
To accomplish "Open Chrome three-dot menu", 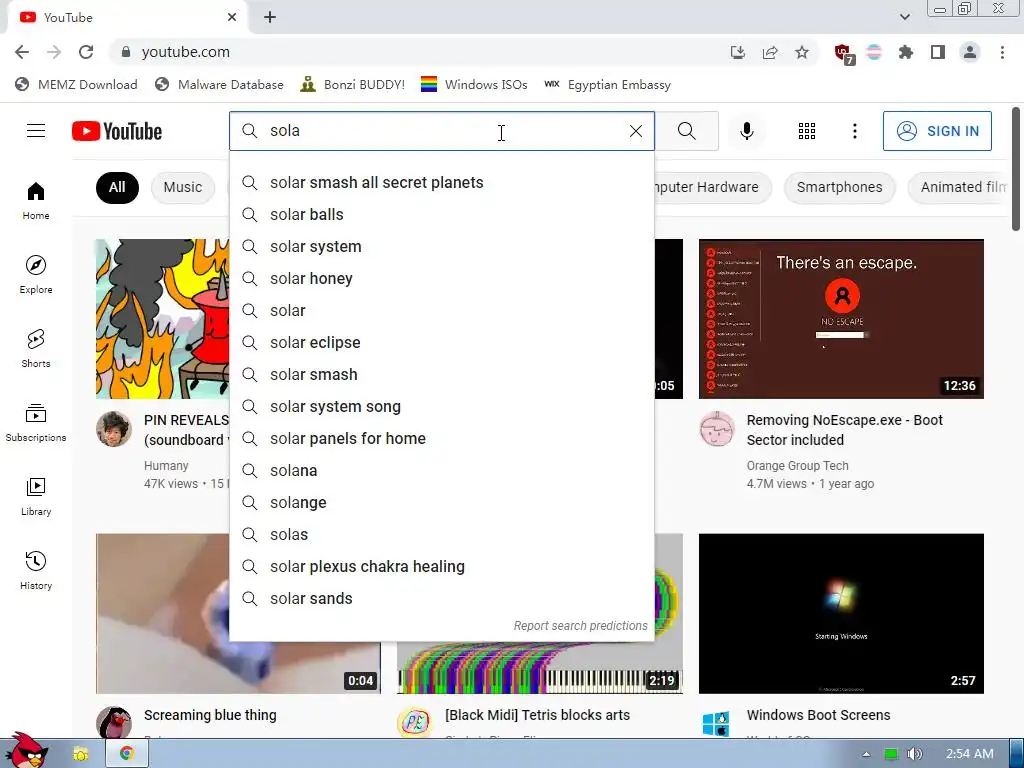I will coord(1002,52).
